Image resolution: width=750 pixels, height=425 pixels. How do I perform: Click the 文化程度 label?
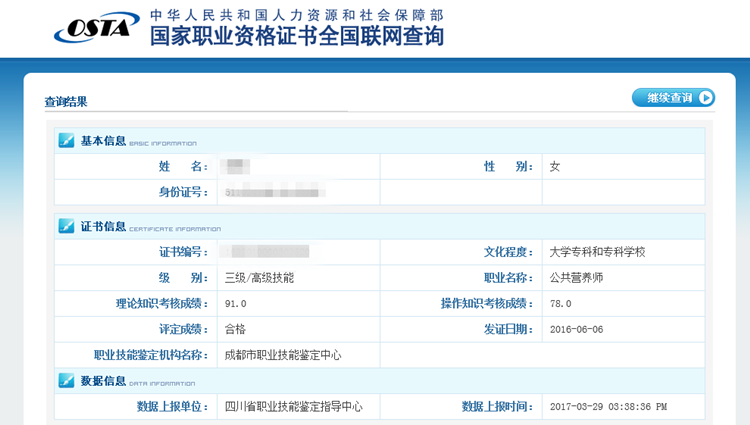click(x=508, y=252)
